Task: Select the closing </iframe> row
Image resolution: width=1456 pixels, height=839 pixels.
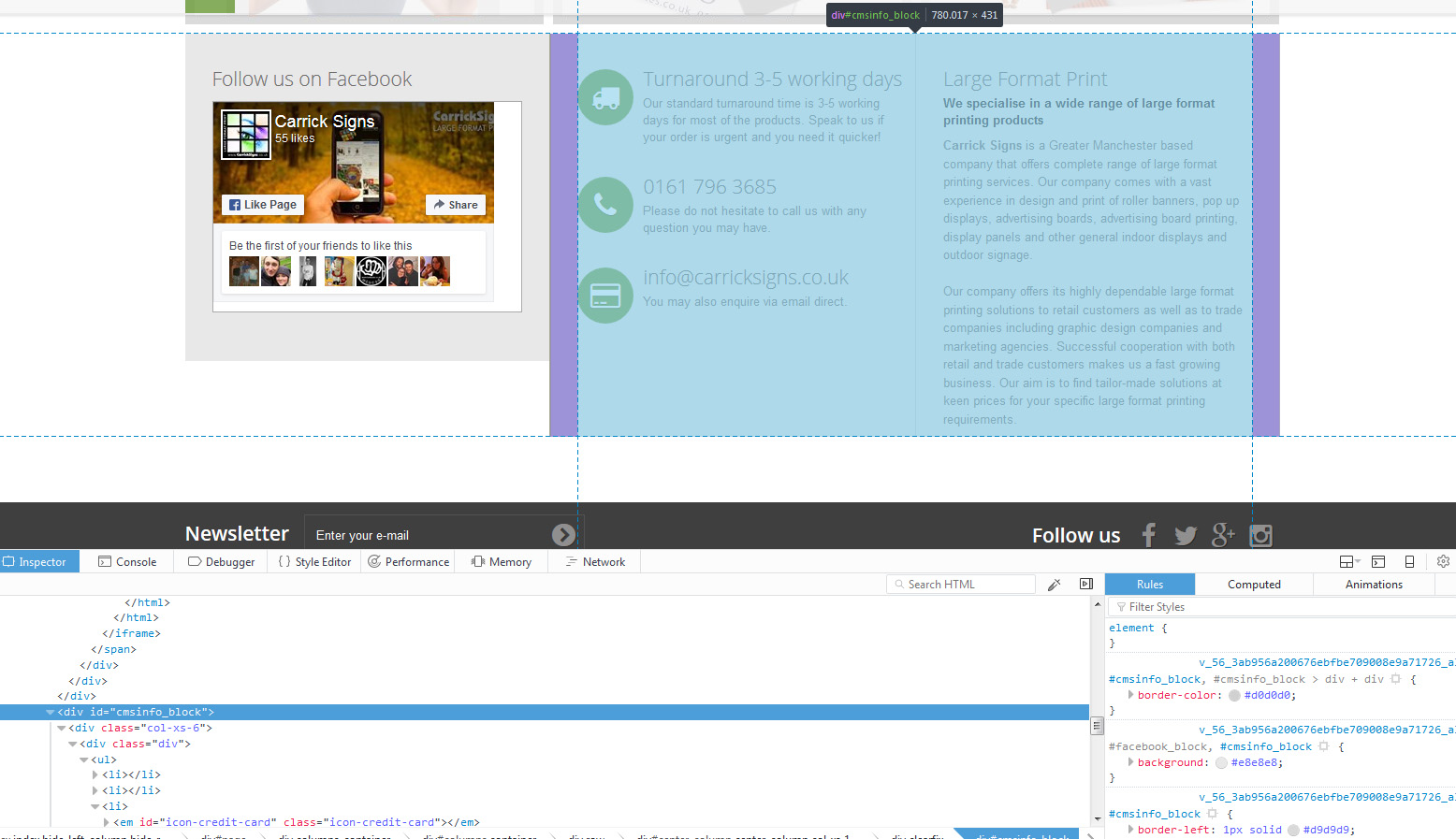Action: 131,634
